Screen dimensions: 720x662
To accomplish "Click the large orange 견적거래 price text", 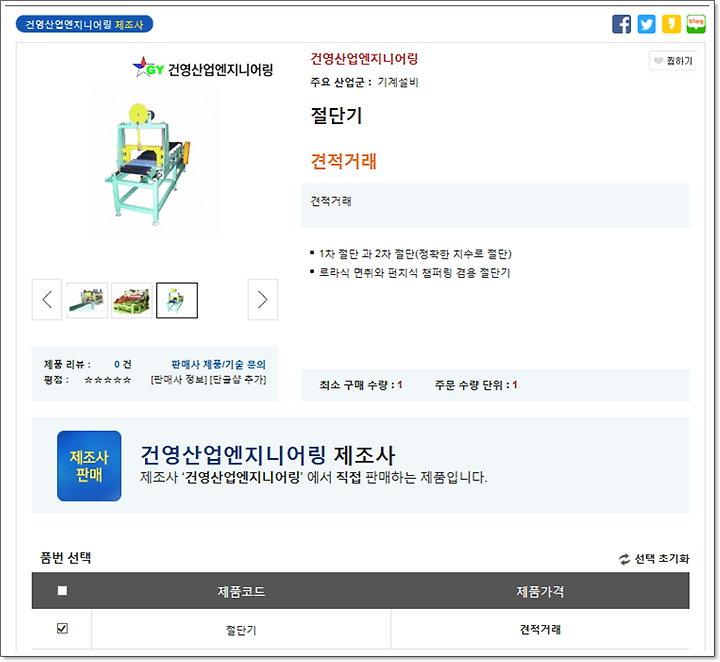I will click(343, 161).
